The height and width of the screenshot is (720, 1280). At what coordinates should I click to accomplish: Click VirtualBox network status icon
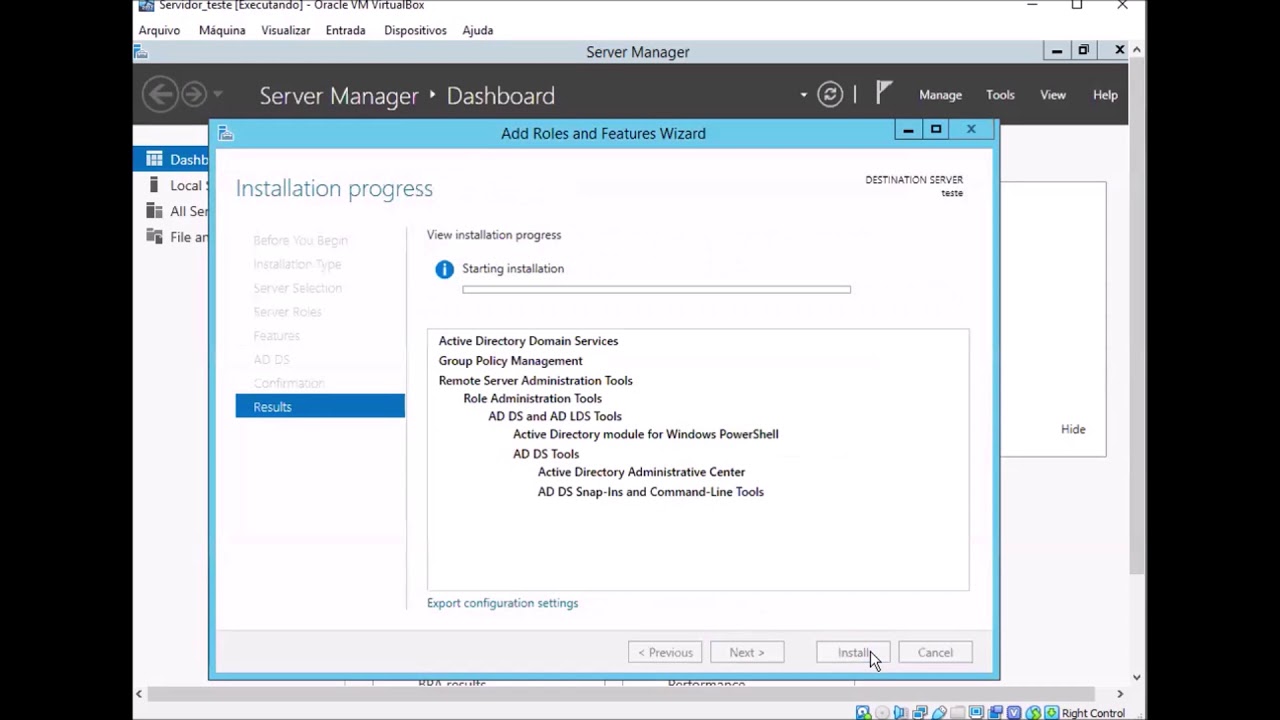pyautogui.click(x=920, y=713)
